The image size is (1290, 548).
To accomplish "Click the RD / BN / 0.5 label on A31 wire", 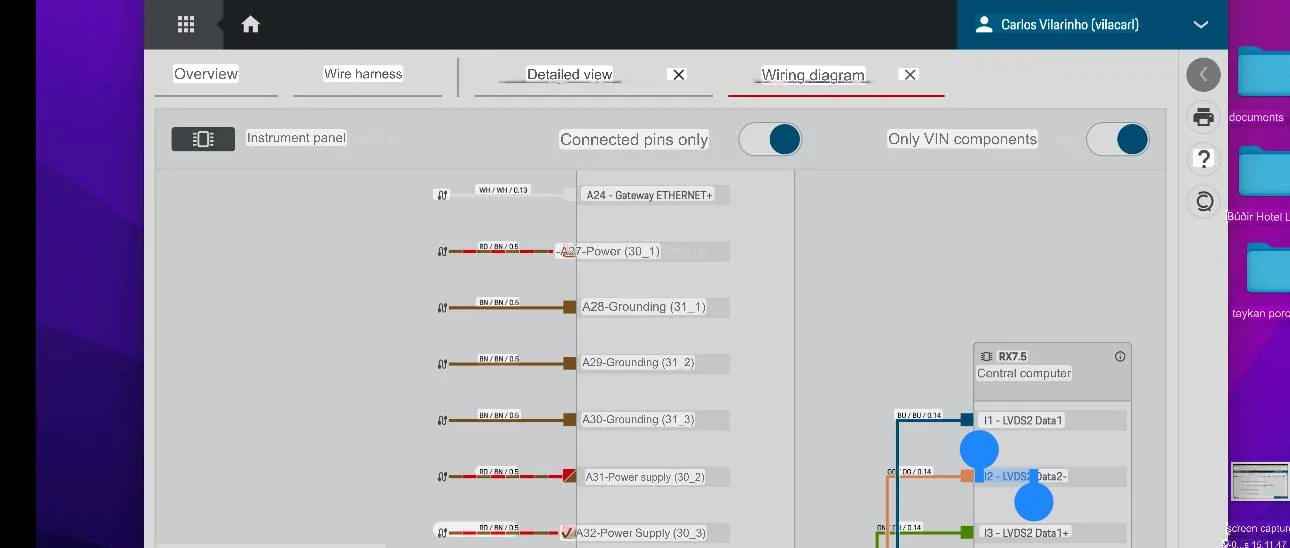I will [498, 471].
